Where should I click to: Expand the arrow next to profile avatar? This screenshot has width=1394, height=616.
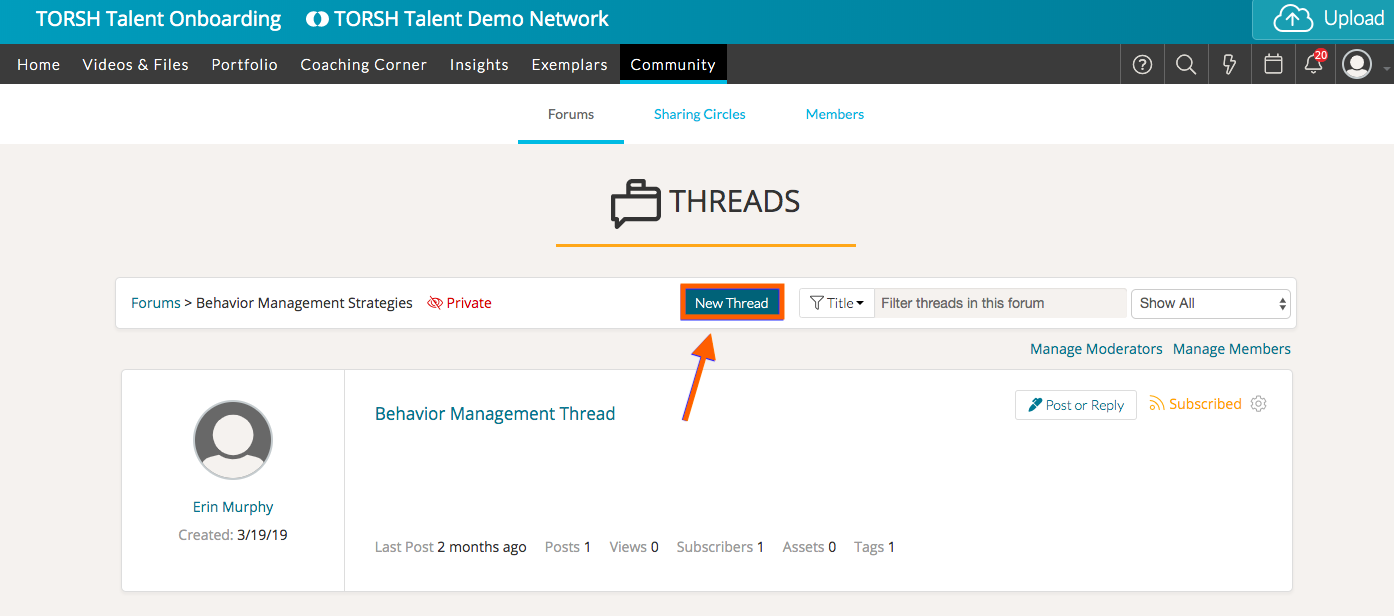(x=1386, y=69)
